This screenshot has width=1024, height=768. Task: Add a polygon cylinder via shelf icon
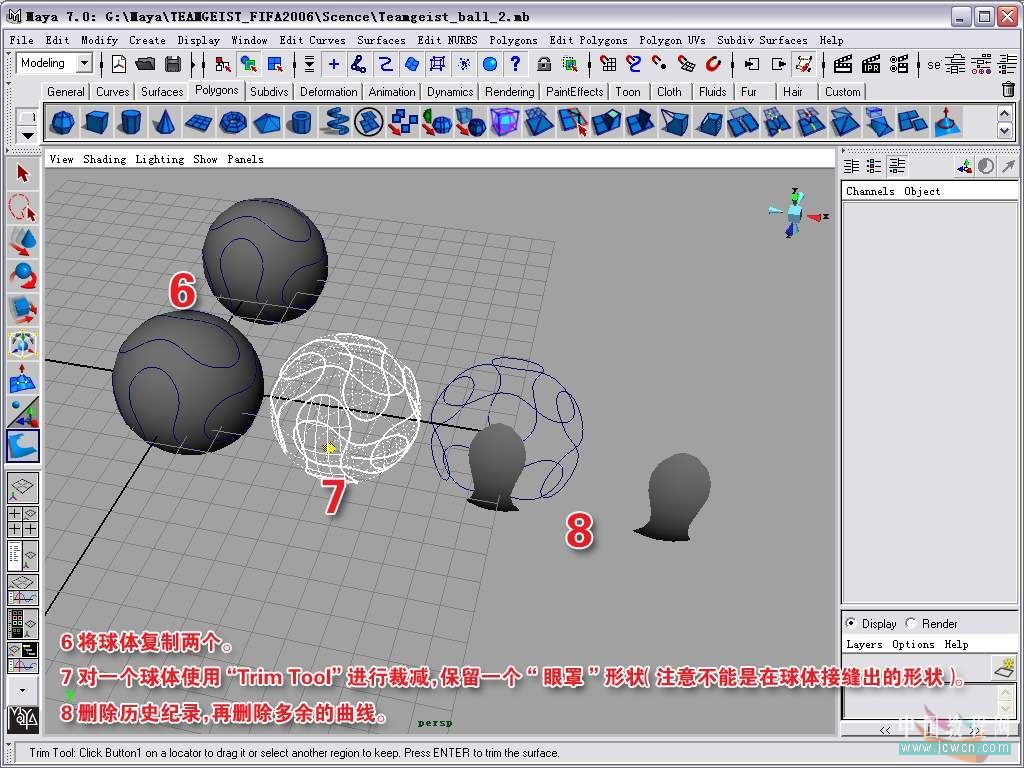(x=131, y=122)
